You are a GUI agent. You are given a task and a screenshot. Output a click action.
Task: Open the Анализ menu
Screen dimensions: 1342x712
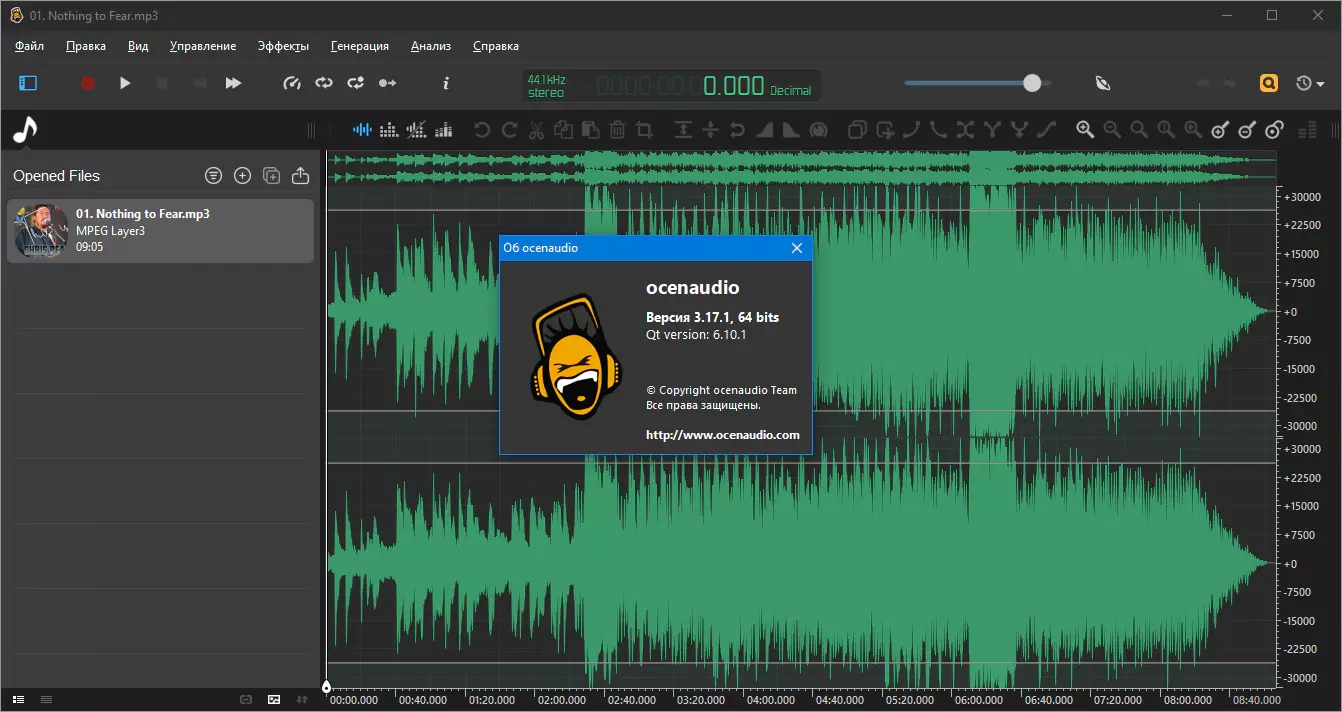(430, 46)
